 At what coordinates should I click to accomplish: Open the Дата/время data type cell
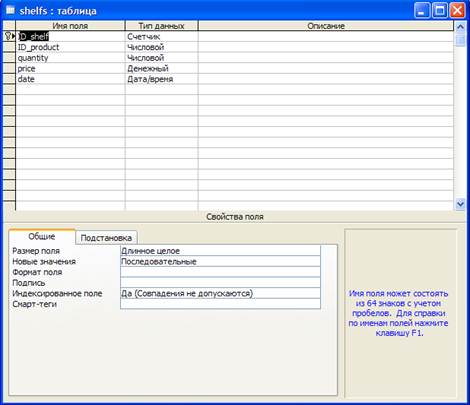(162, 79)
